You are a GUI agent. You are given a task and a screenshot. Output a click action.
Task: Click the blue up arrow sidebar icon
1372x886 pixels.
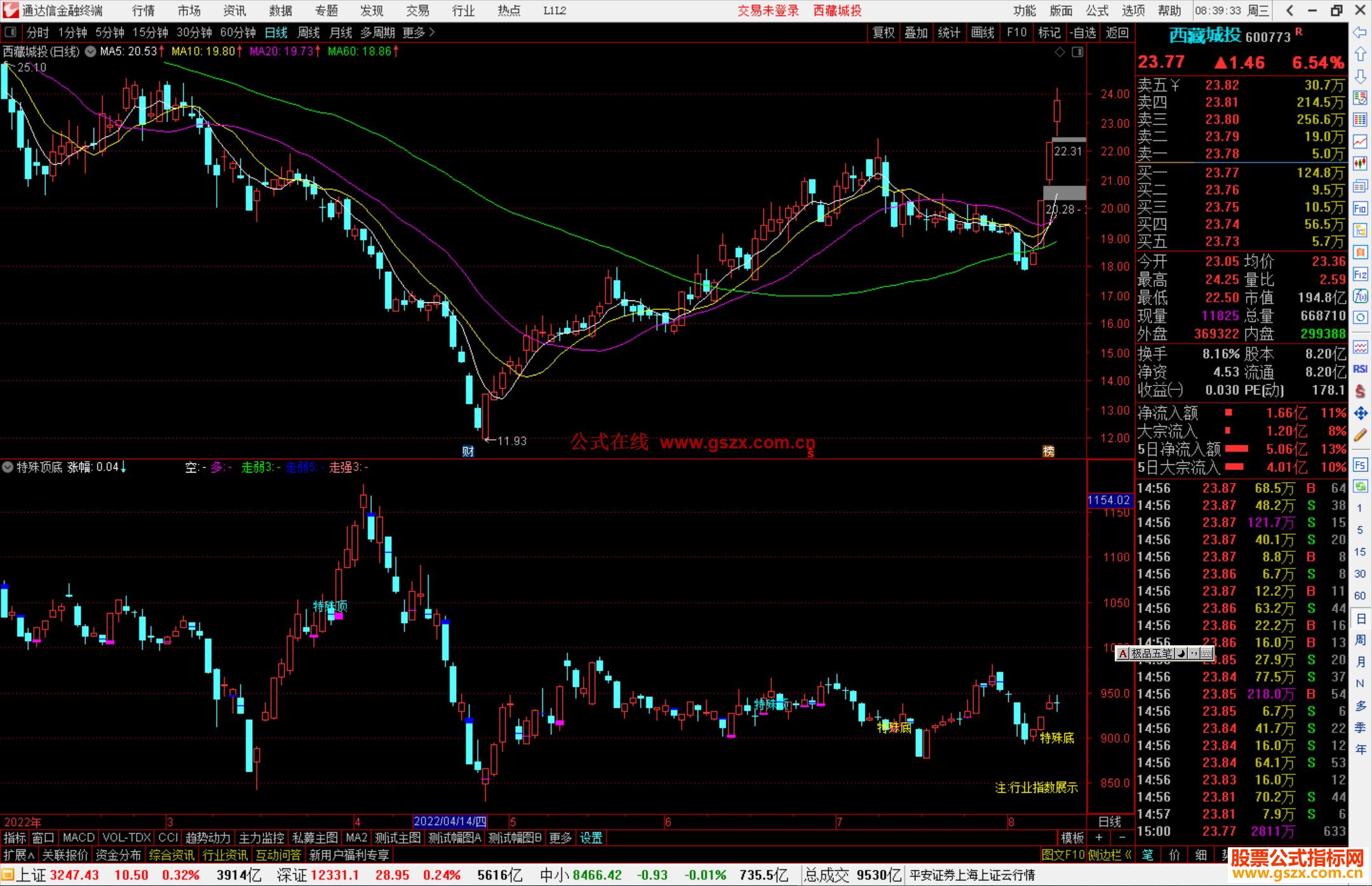pos(1360,55)
